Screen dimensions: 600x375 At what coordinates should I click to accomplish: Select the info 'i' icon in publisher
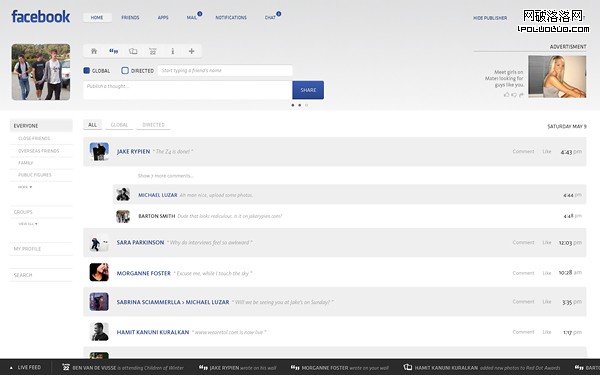pyautogui.click(x=173, y=51)
